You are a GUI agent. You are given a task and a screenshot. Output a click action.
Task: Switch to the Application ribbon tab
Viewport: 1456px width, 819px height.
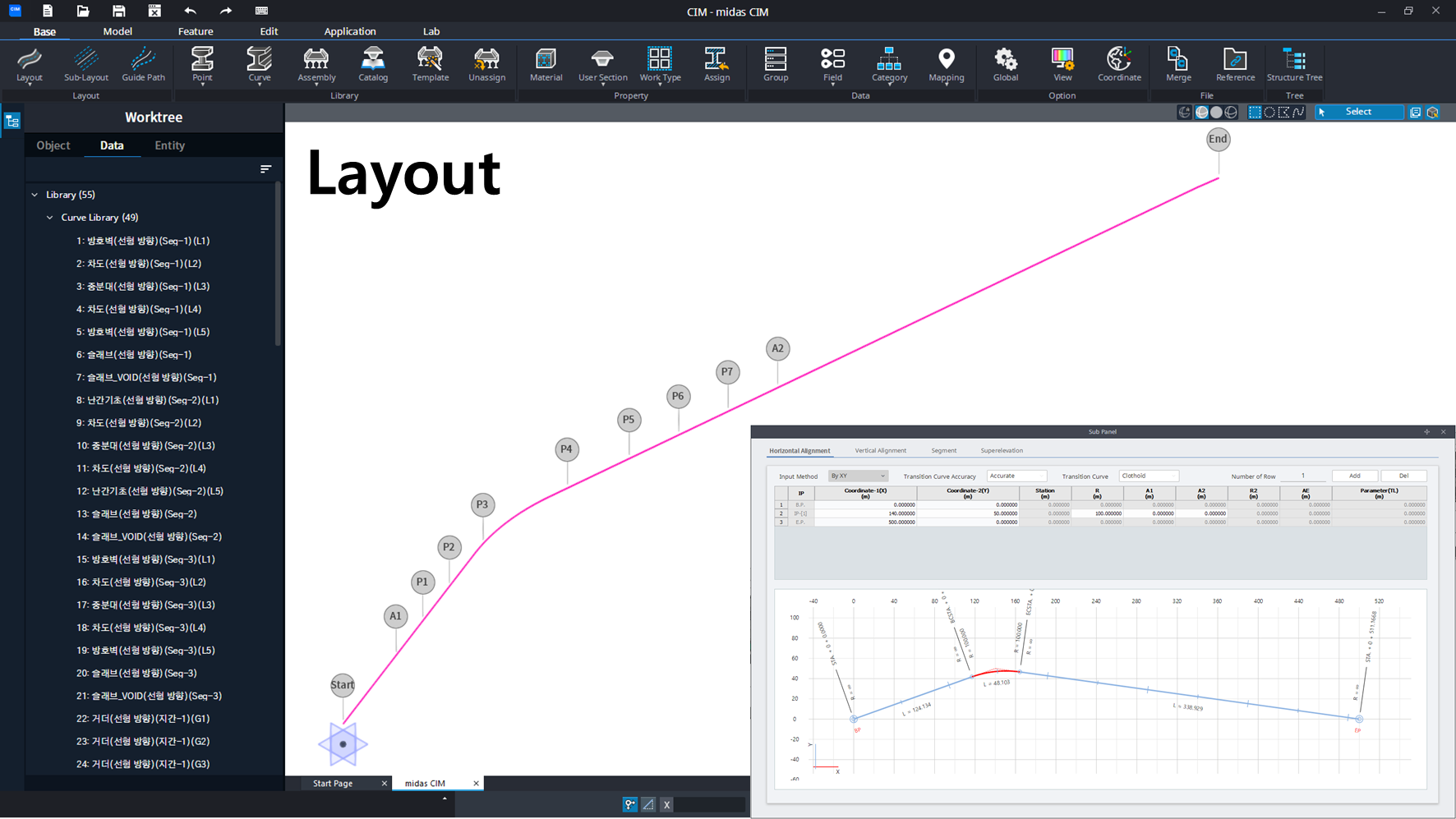(350, 31)
